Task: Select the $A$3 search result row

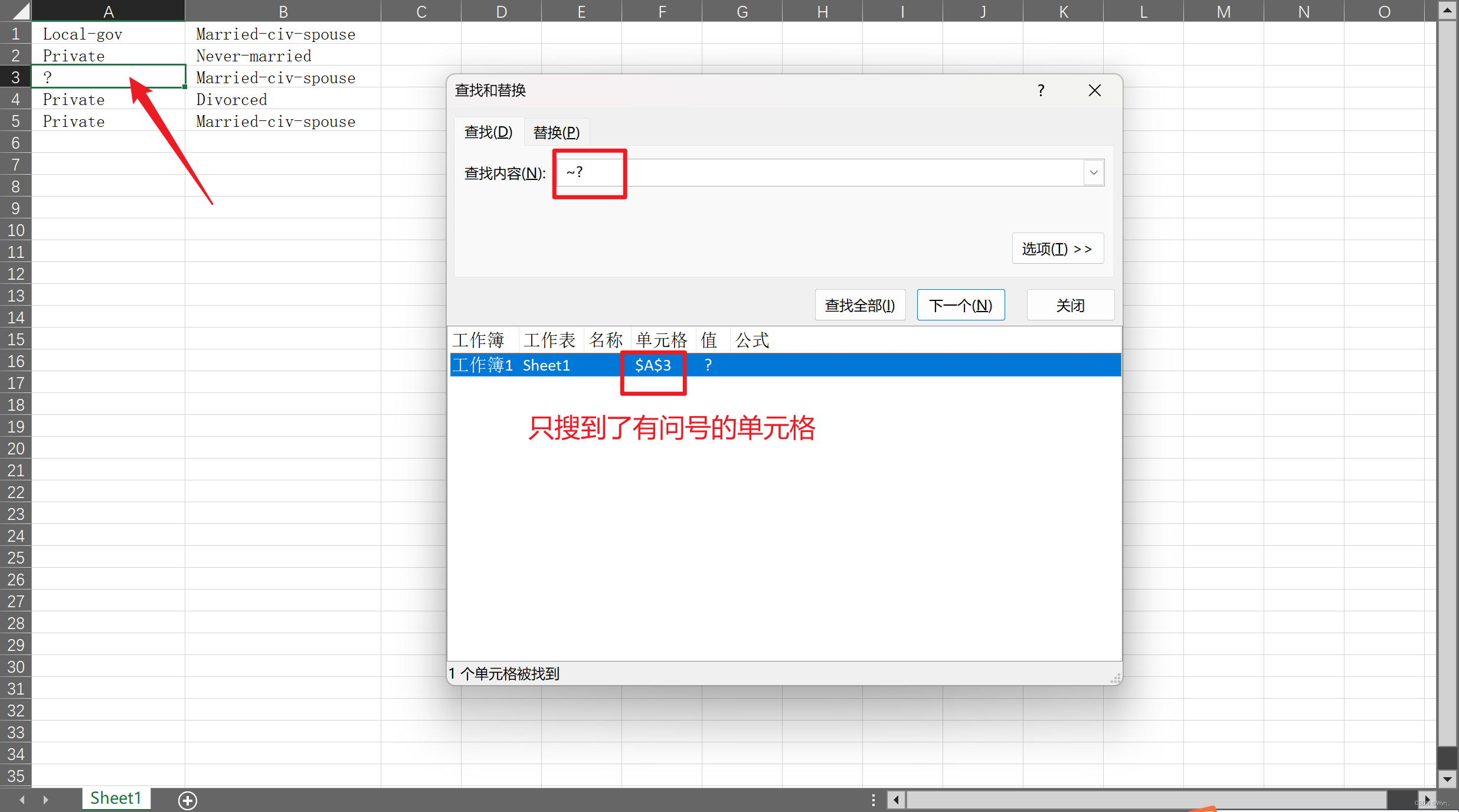Action: pyautogui.click(x=653, y=365)
